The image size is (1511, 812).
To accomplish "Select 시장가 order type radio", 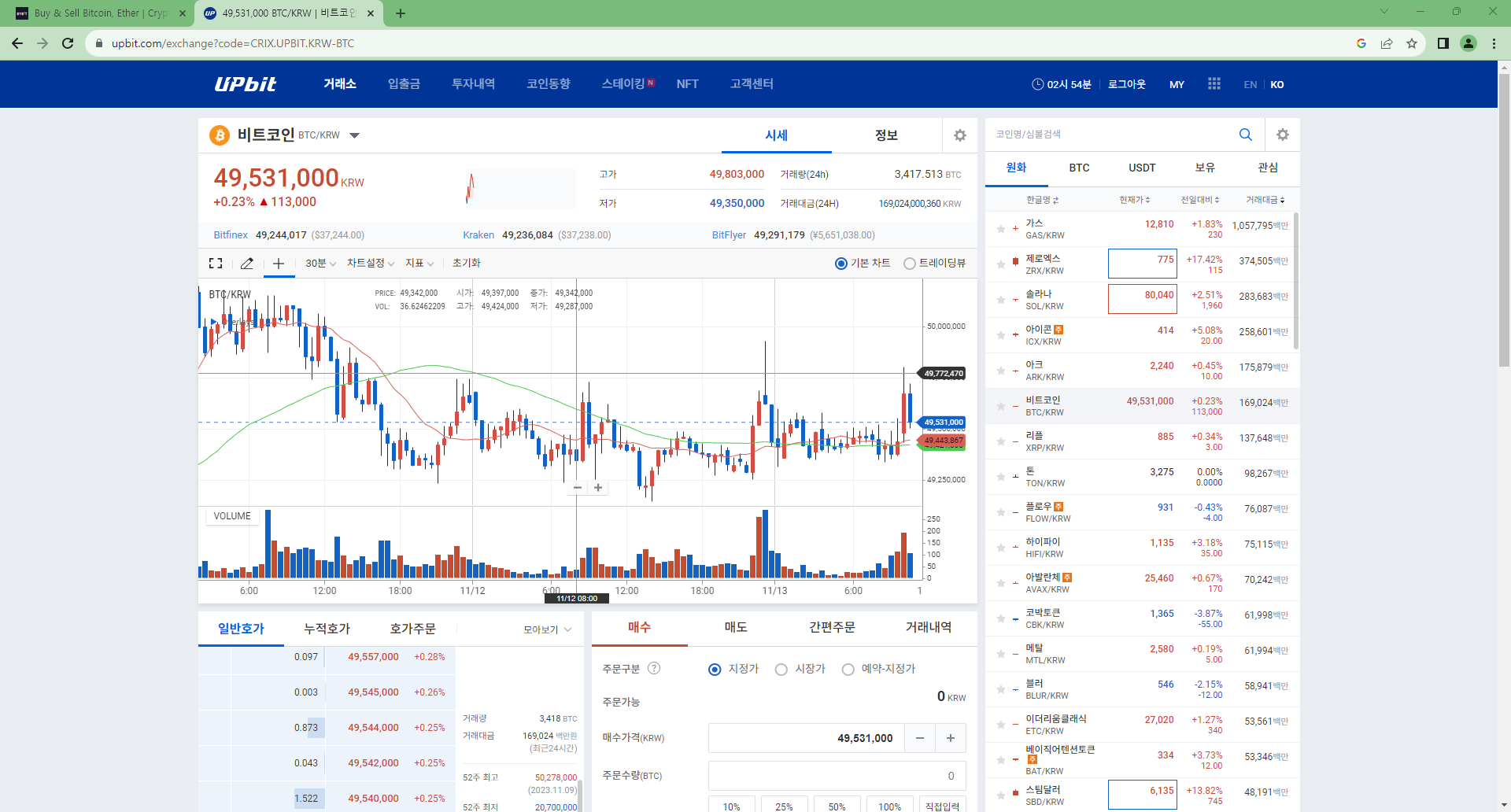I will coord(781,669).
